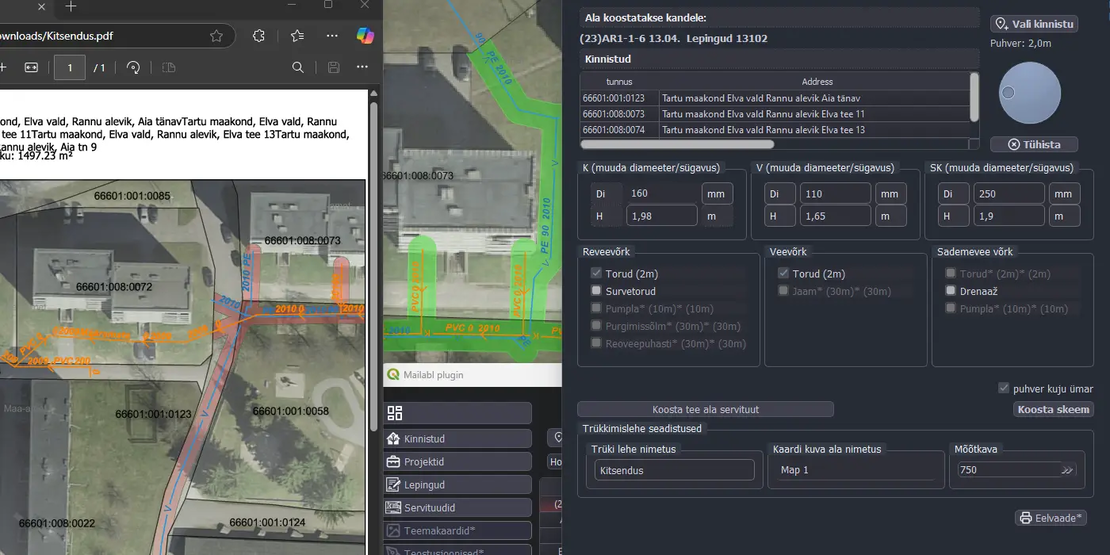Click the Kinnistud table horizontal scrollbar
Image resolution: width=1110 pixels, height=555 pixels.
677,144
